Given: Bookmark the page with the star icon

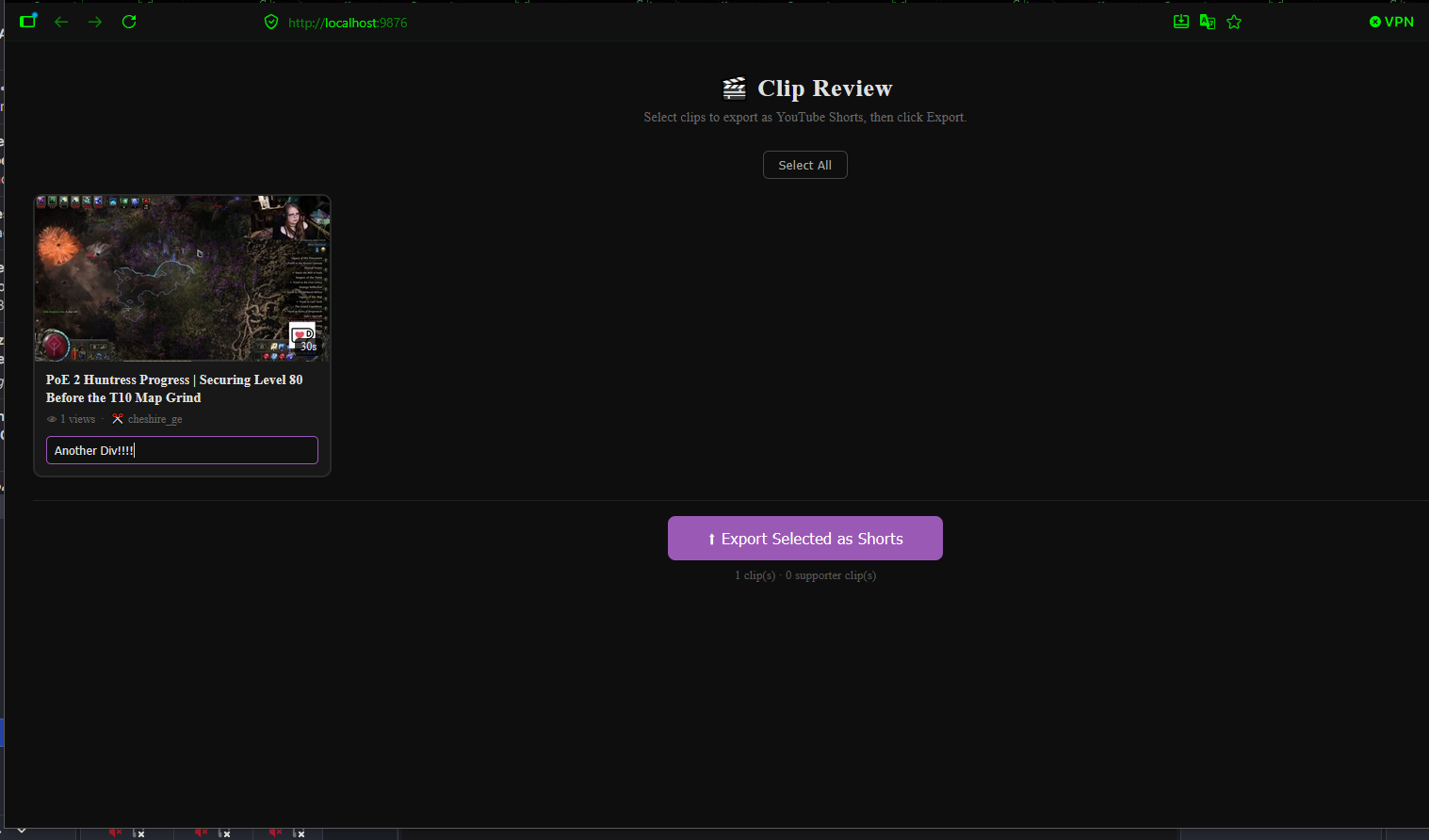Looking at the screenshot, I should [1234, 22].
